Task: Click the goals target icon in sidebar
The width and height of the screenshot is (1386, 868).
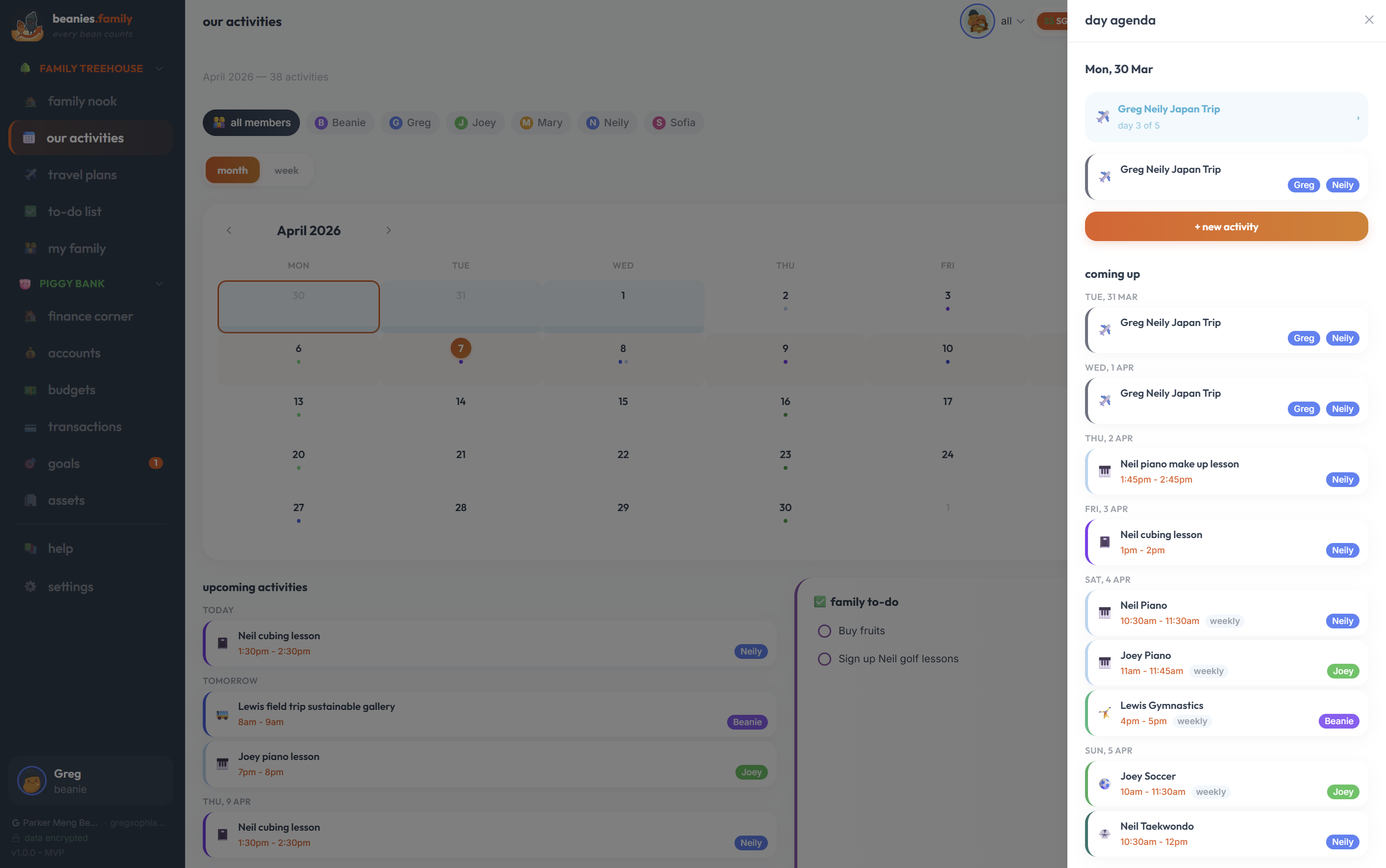Action: tap(30, 463)
